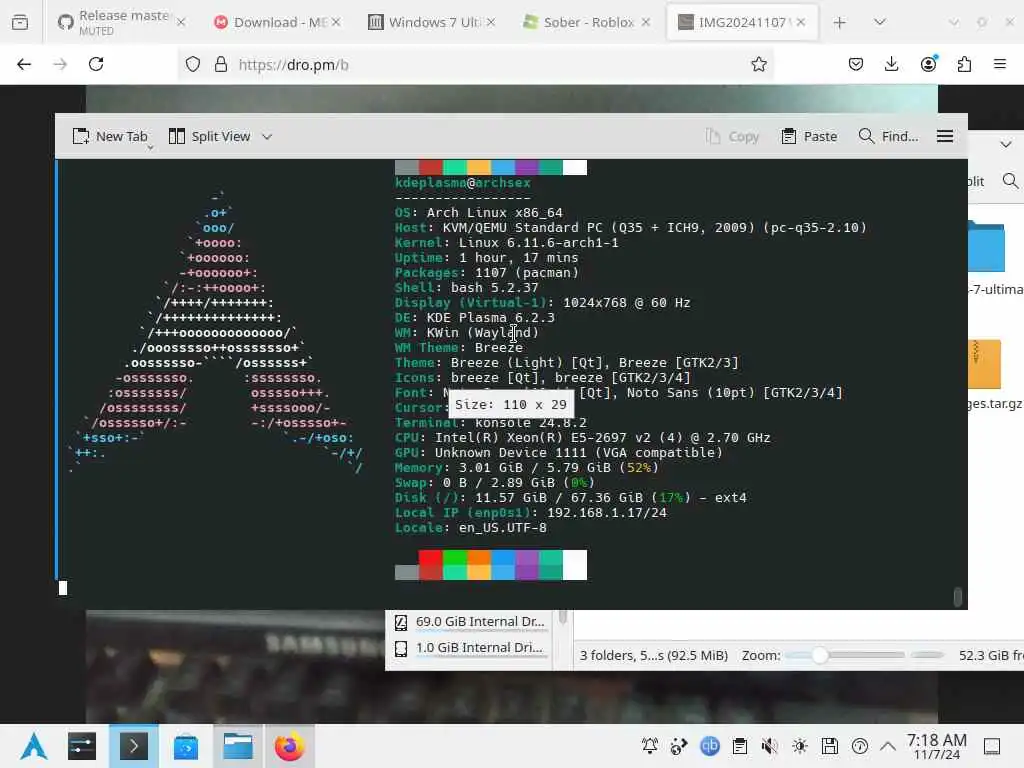Reload the current page
Screen dimensions: 1024x768
point(96,64)
